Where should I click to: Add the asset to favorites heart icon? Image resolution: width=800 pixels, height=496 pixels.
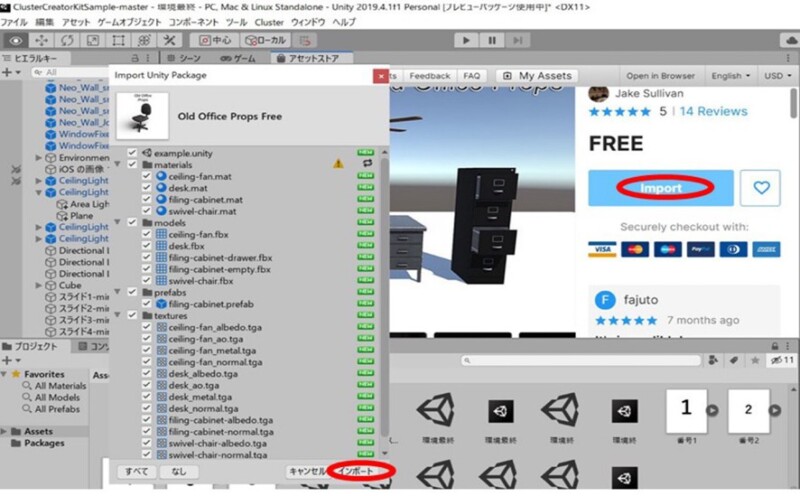(x=761, y=188)
